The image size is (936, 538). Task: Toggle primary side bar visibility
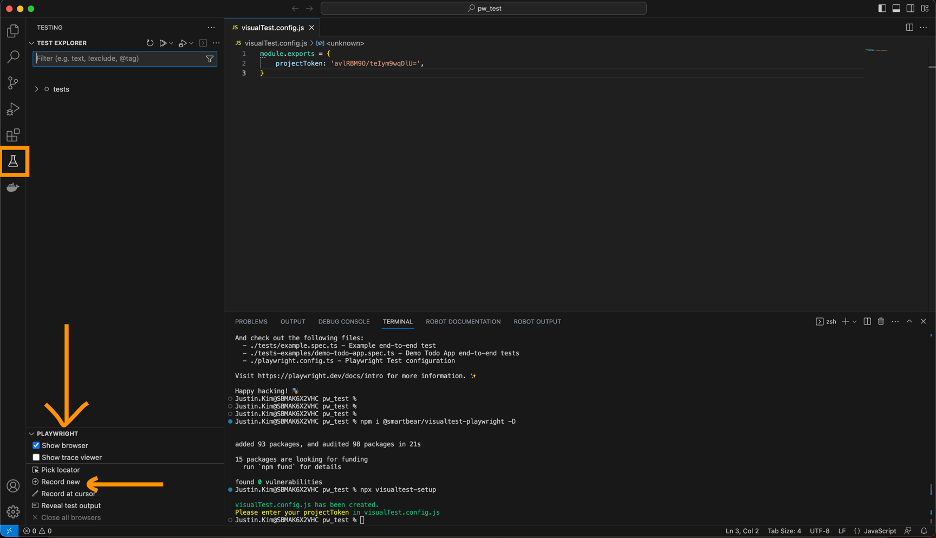click(x=882, y=8)
